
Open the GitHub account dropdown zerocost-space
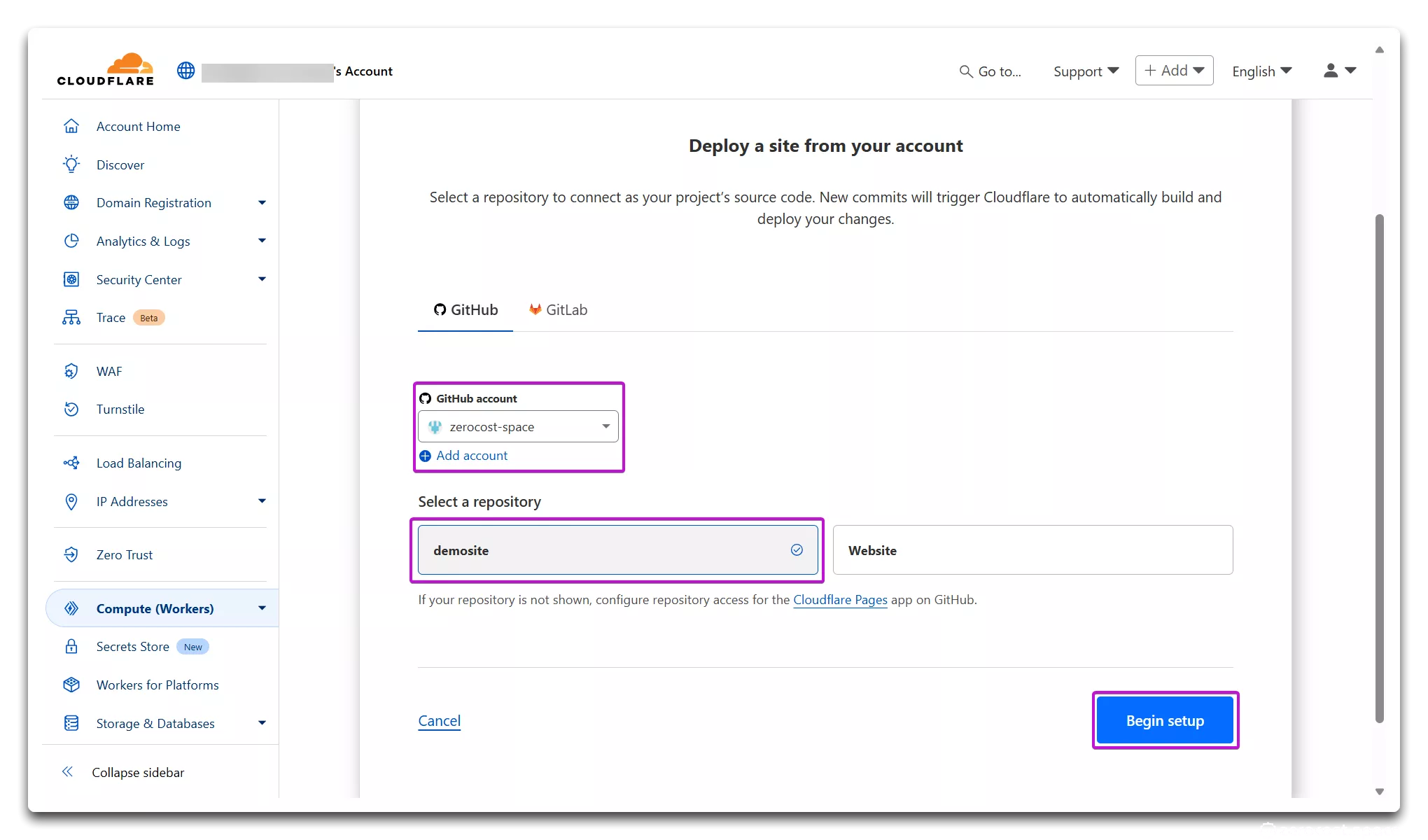[x=518, y=426]
